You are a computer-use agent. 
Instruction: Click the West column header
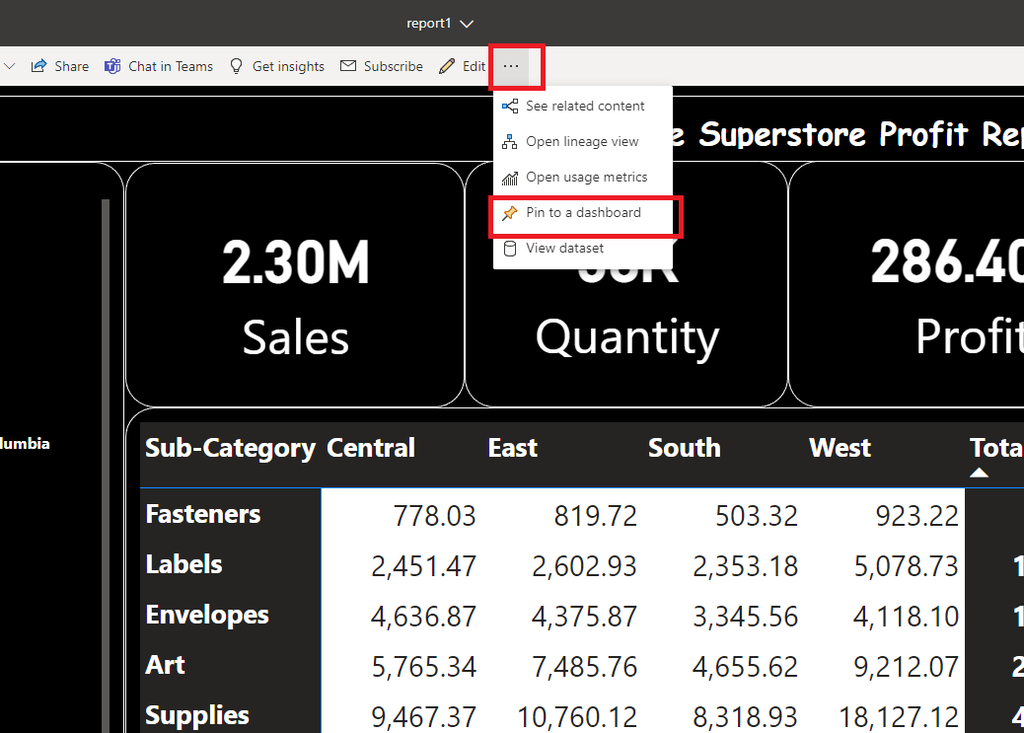pos(840,448)
